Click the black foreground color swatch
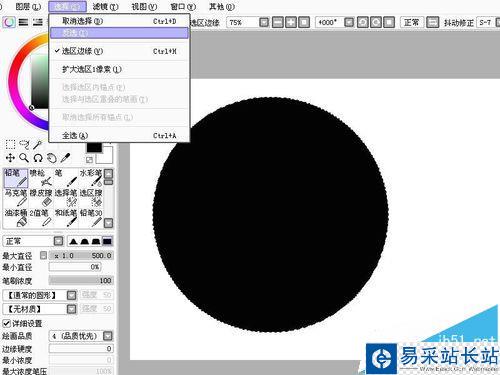 (94, 148)
